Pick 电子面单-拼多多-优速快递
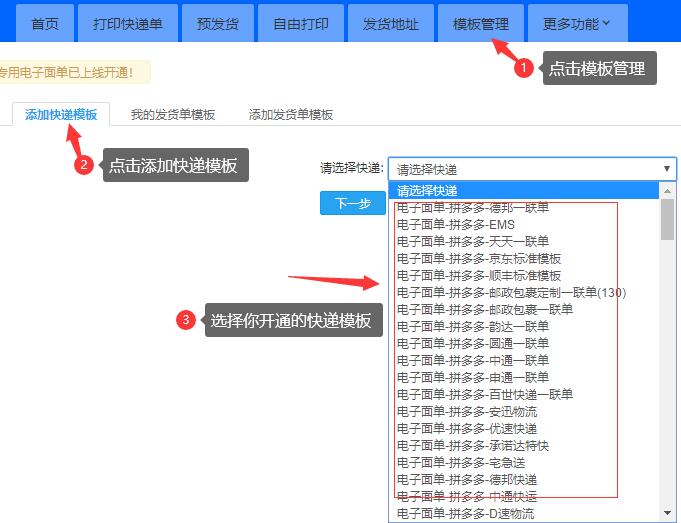The width and height of the screenshot is (681, 523). [x=523, y=428]
